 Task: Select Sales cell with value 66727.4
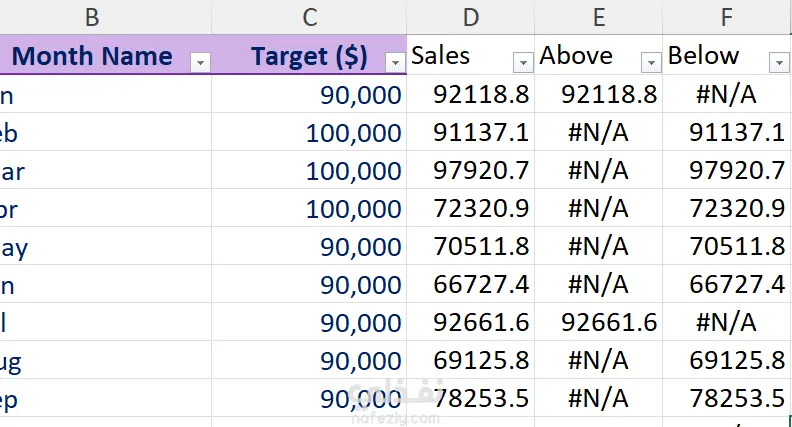pyautogui.click(x=481, y=285)
